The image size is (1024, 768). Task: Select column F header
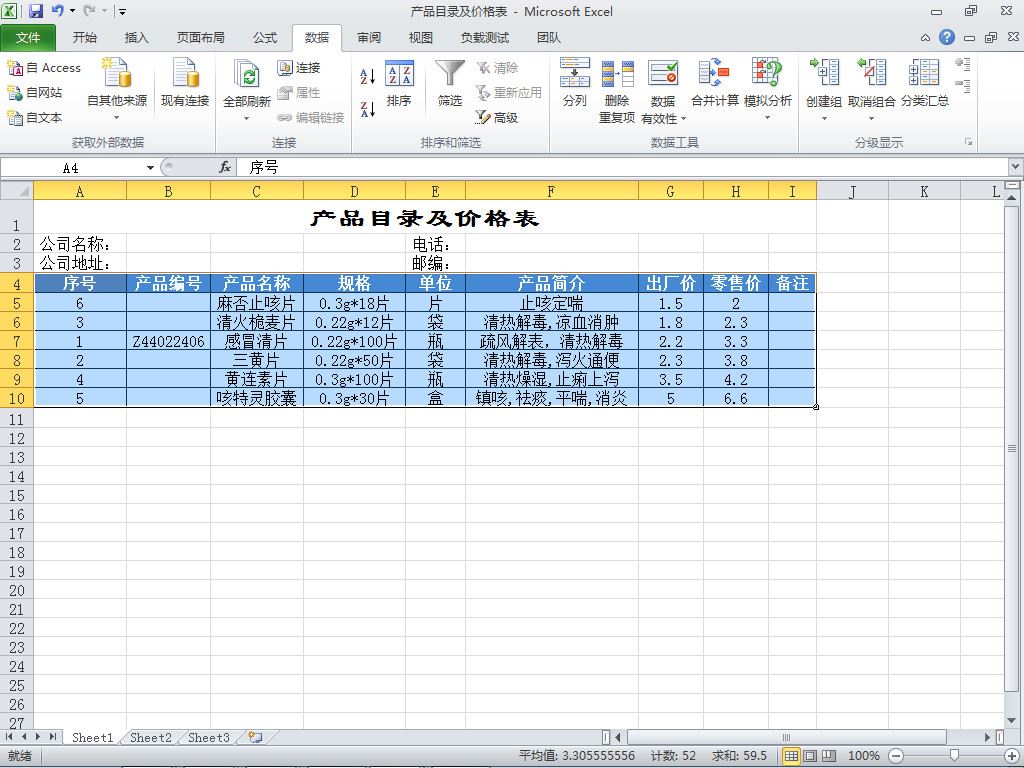point(551,191)
